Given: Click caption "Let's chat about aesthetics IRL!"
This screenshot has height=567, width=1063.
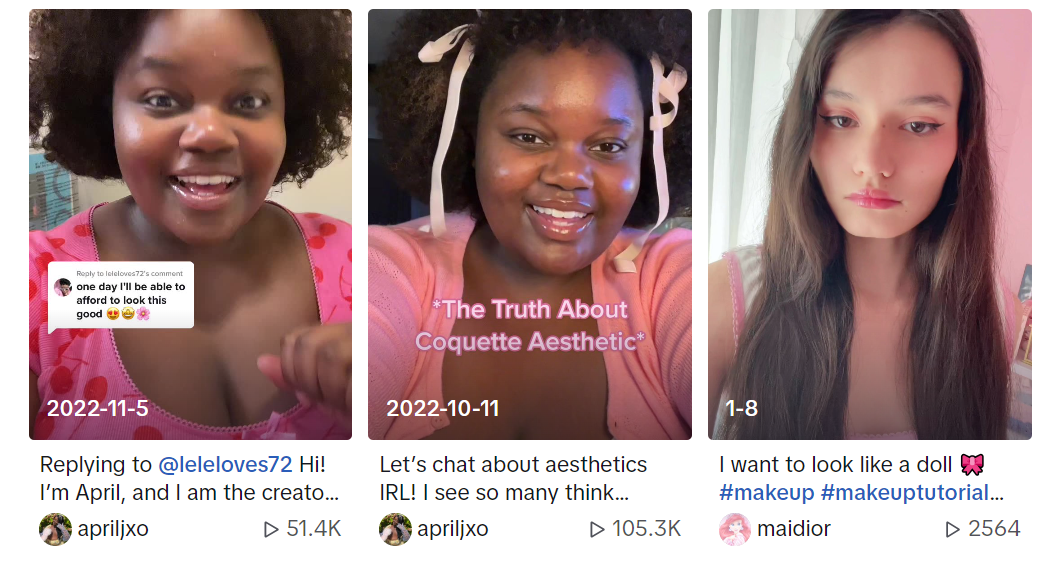Looking at the screenshot, I should coord(513,478).
